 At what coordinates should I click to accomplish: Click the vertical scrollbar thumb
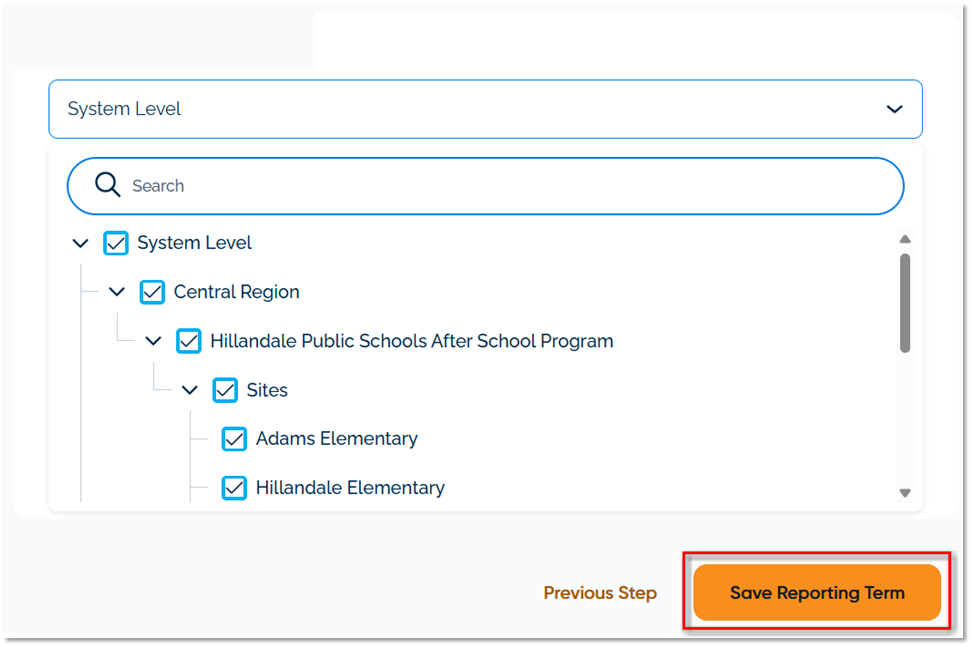905,302
